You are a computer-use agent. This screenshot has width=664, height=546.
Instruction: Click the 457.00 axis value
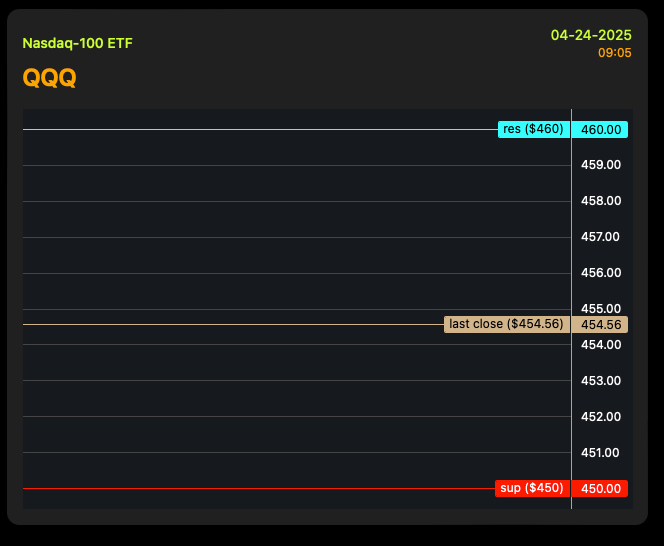click(600, 237)
